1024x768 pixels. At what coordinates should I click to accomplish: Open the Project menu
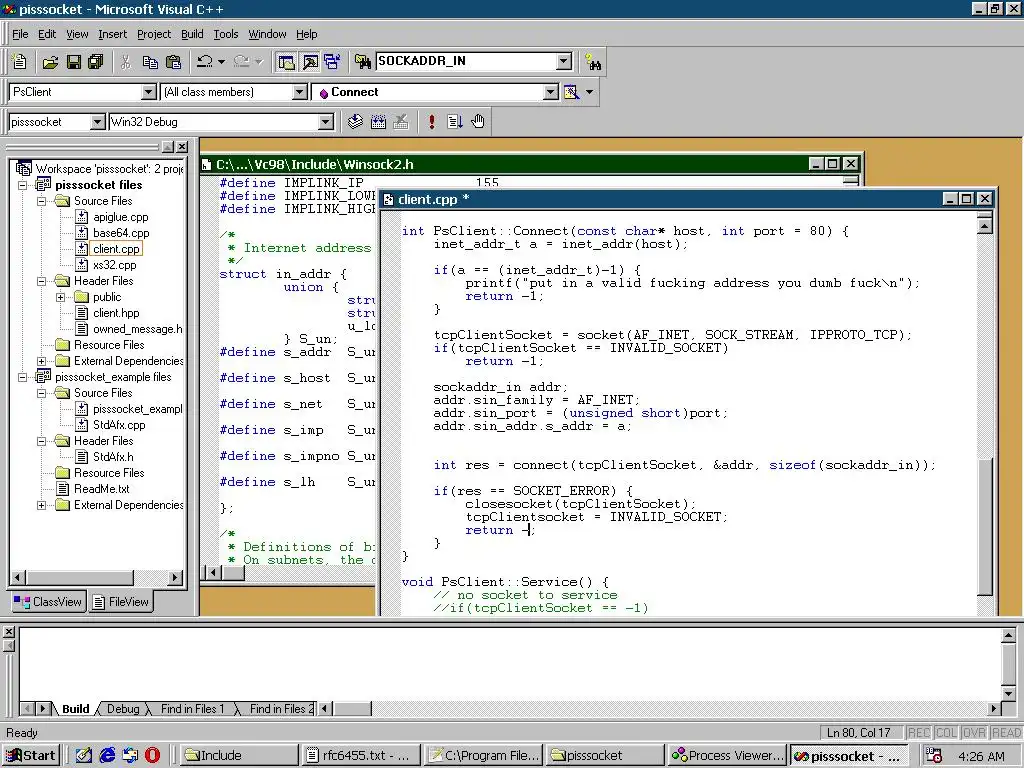pos(154,34)
